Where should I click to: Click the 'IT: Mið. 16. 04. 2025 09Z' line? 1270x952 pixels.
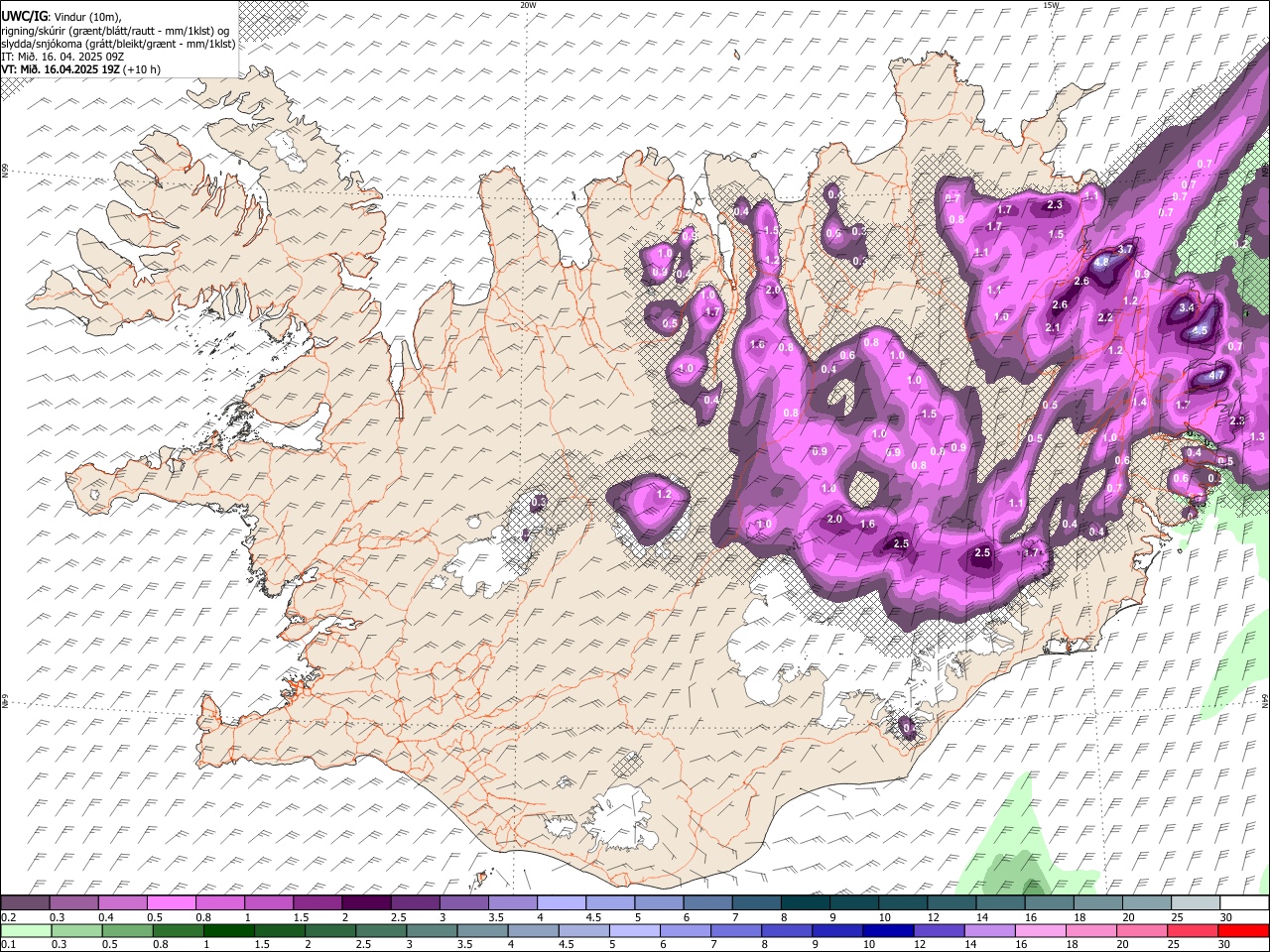point(63,57)
